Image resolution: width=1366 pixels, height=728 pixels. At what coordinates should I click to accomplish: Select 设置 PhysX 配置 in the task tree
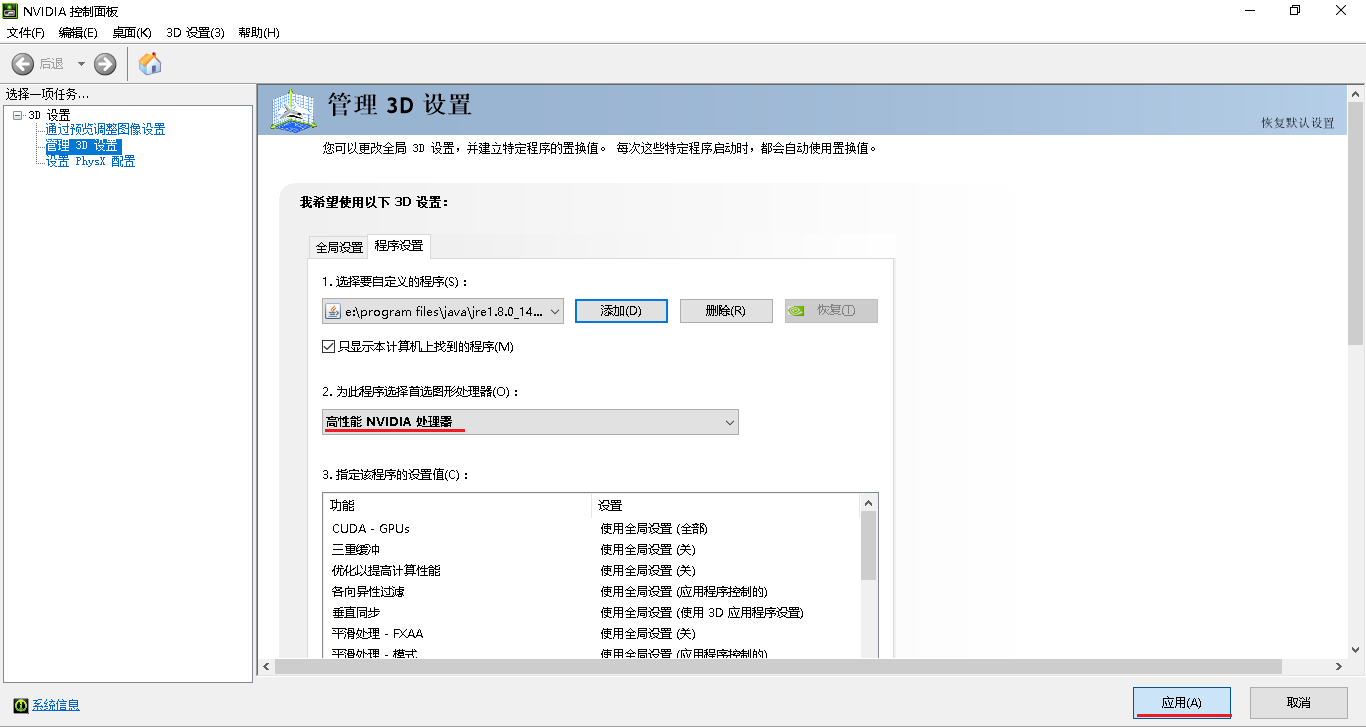coord(90,161)
